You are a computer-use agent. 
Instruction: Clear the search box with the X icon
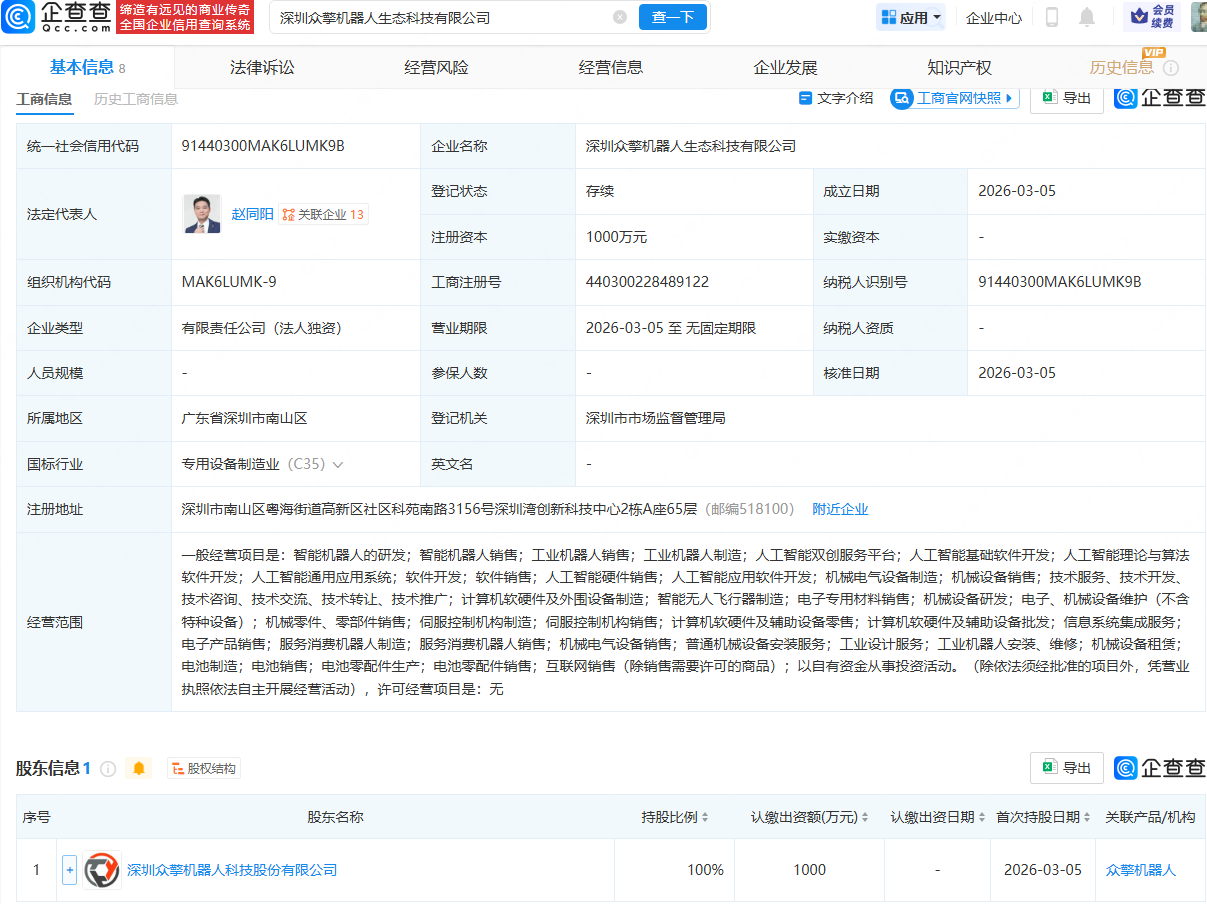[x=619, y=16]
